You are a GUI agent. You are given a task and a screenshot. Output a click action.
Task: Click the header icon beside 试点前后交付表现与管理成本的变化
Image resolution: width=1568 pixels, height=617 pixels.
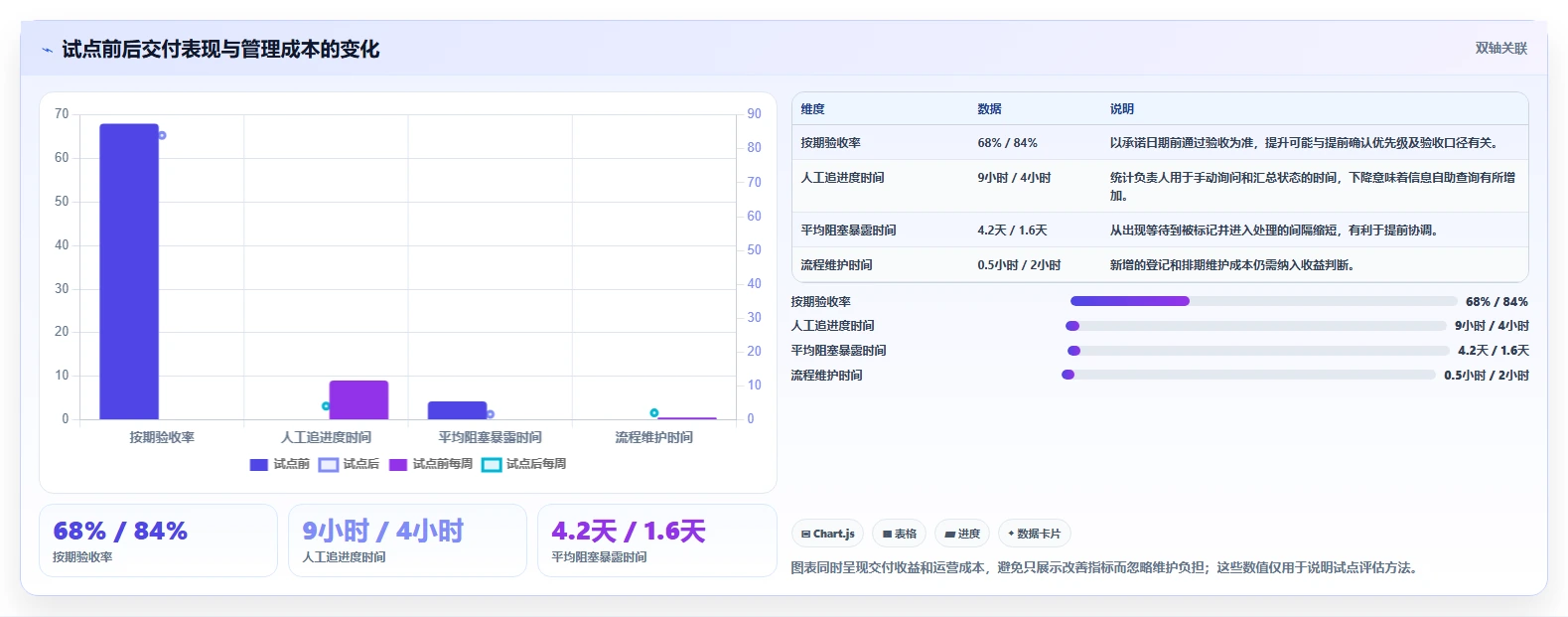[47, 50]
